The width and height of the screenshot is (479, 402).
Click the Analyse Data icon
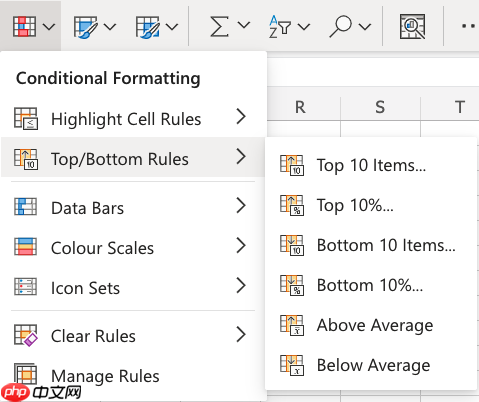[x=412, y=26]
